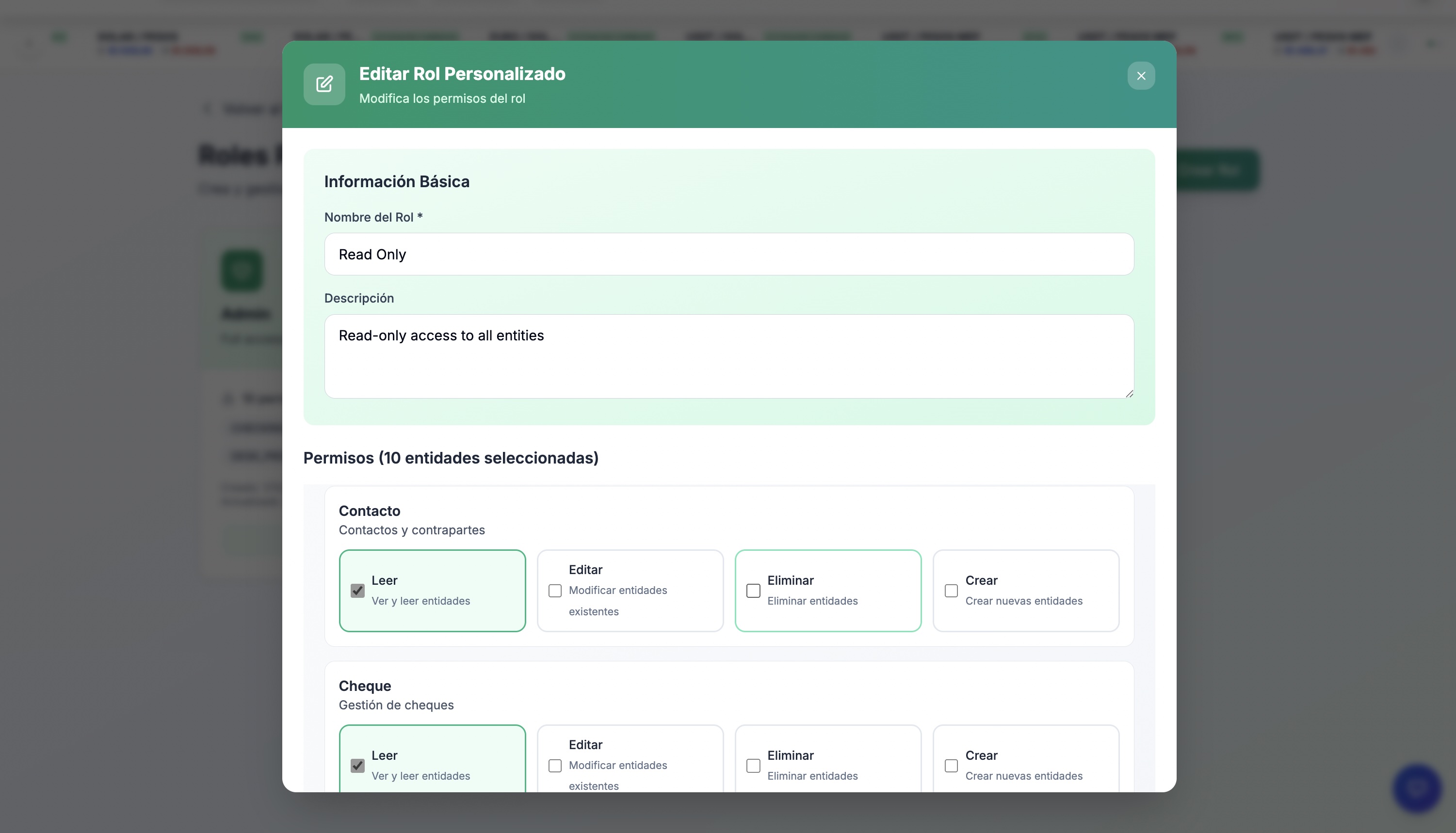Enable Crear permission for Contacto
This screenshot has height=833, width=1456.
point(951,590)
